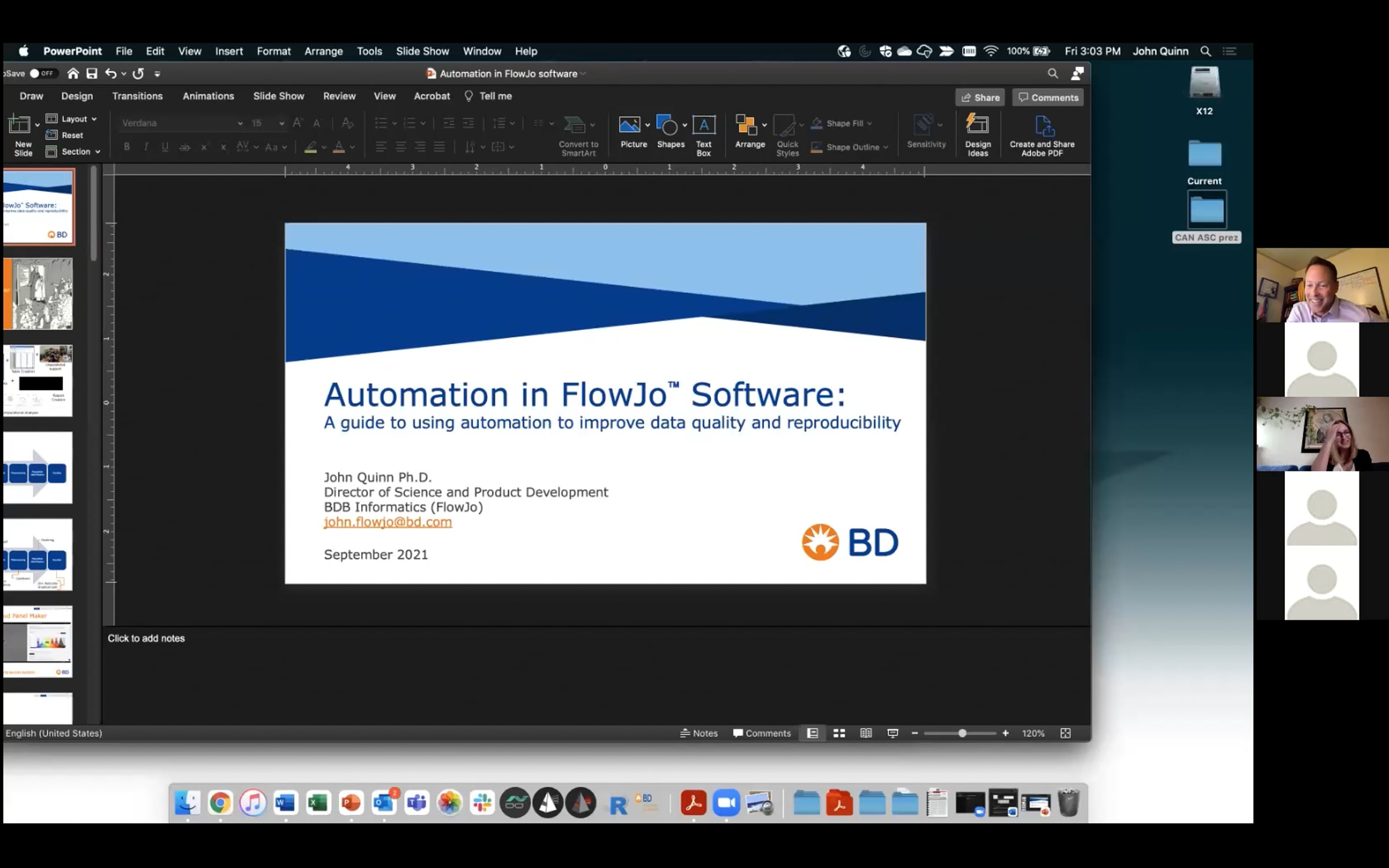Toggle Italic formatting
Image resolution: width=1389 pixels, height=868 pixels.
146,147
